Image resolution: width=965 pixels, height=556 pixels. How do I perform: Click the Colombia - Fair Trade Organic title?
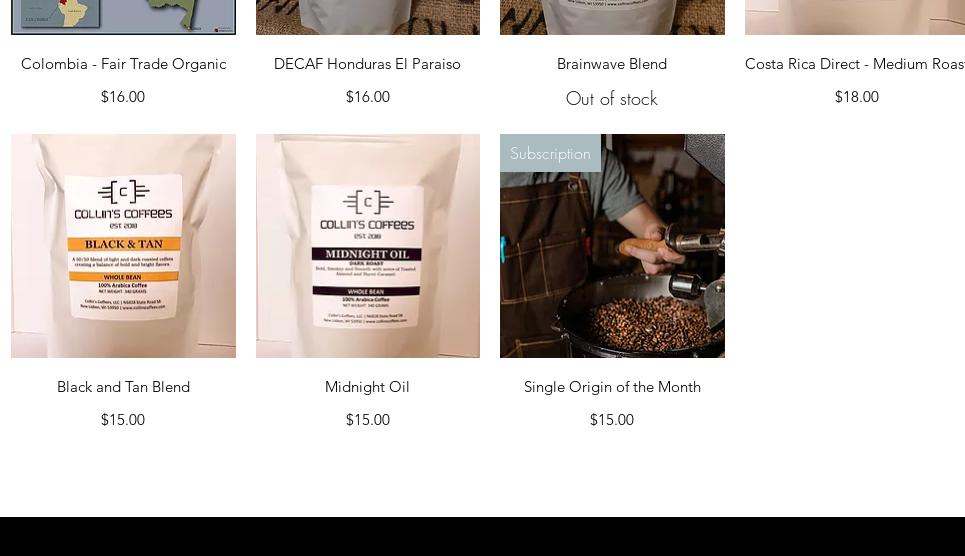[124, 64]
